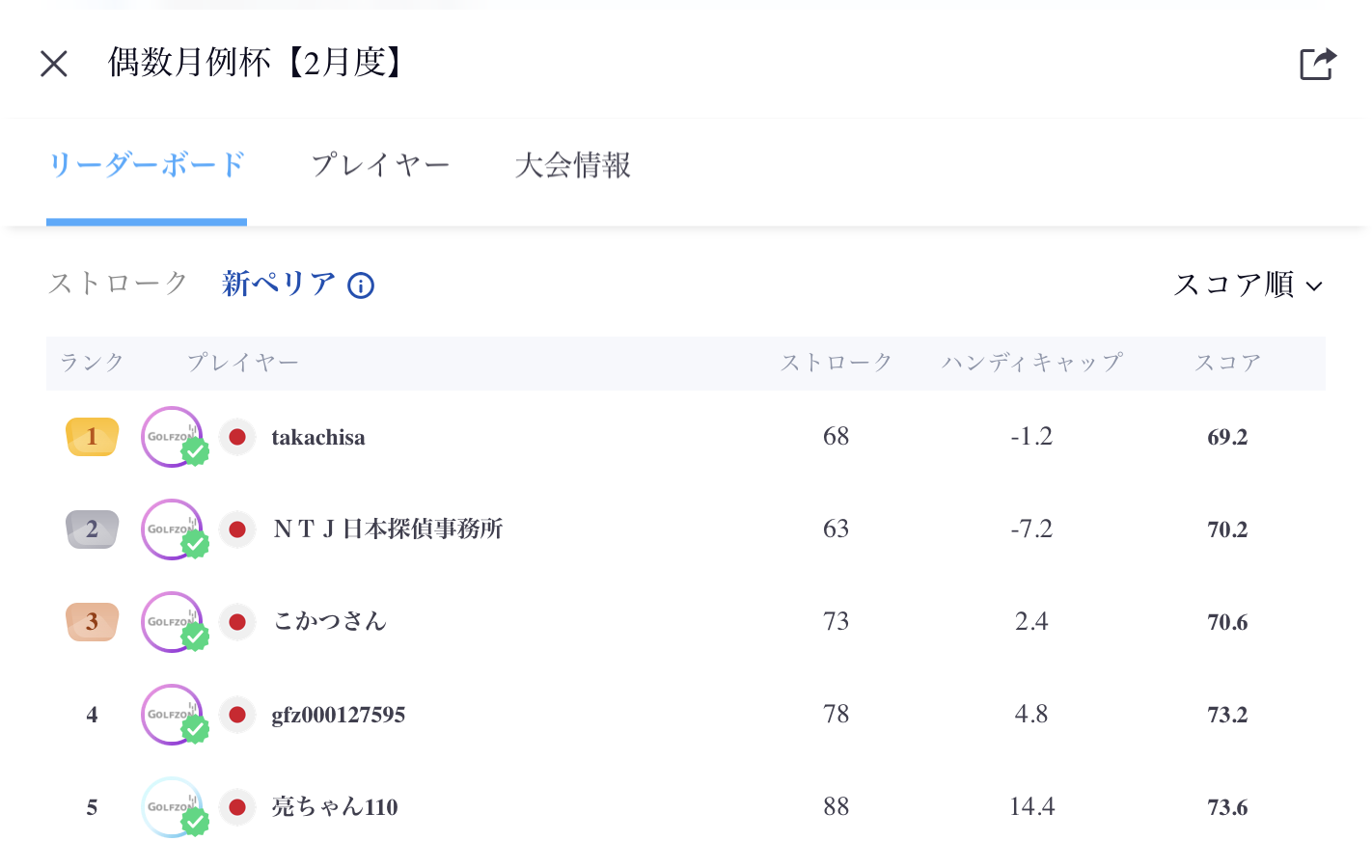Click Japan flag beside gfz000127595
This screenshot has width=1372, height=868.
pos(237,715)
